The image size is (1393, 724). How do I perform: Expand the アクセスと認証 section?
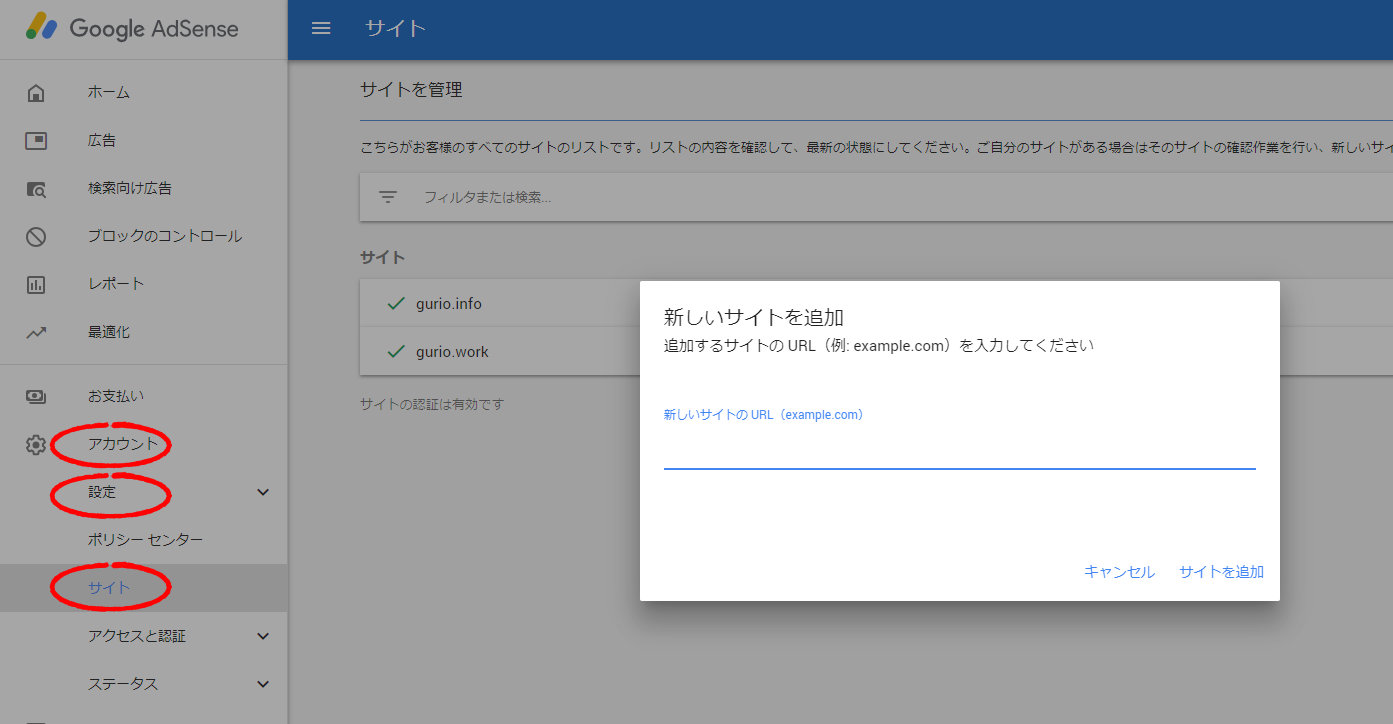[x=263, y=636]
